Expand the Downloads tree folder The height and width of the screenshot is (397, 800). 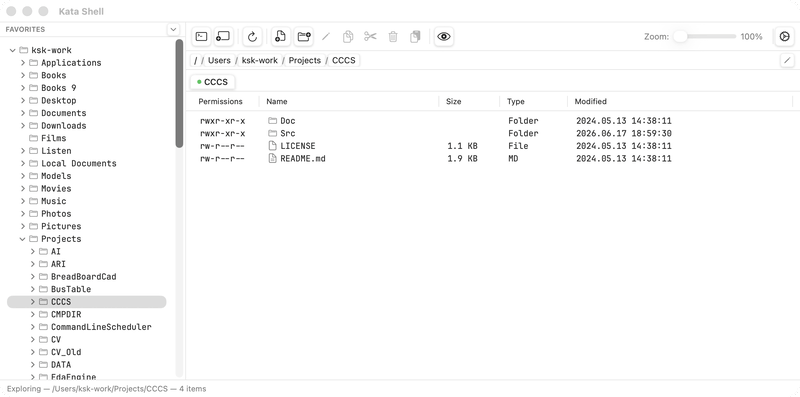coord(23,126)
